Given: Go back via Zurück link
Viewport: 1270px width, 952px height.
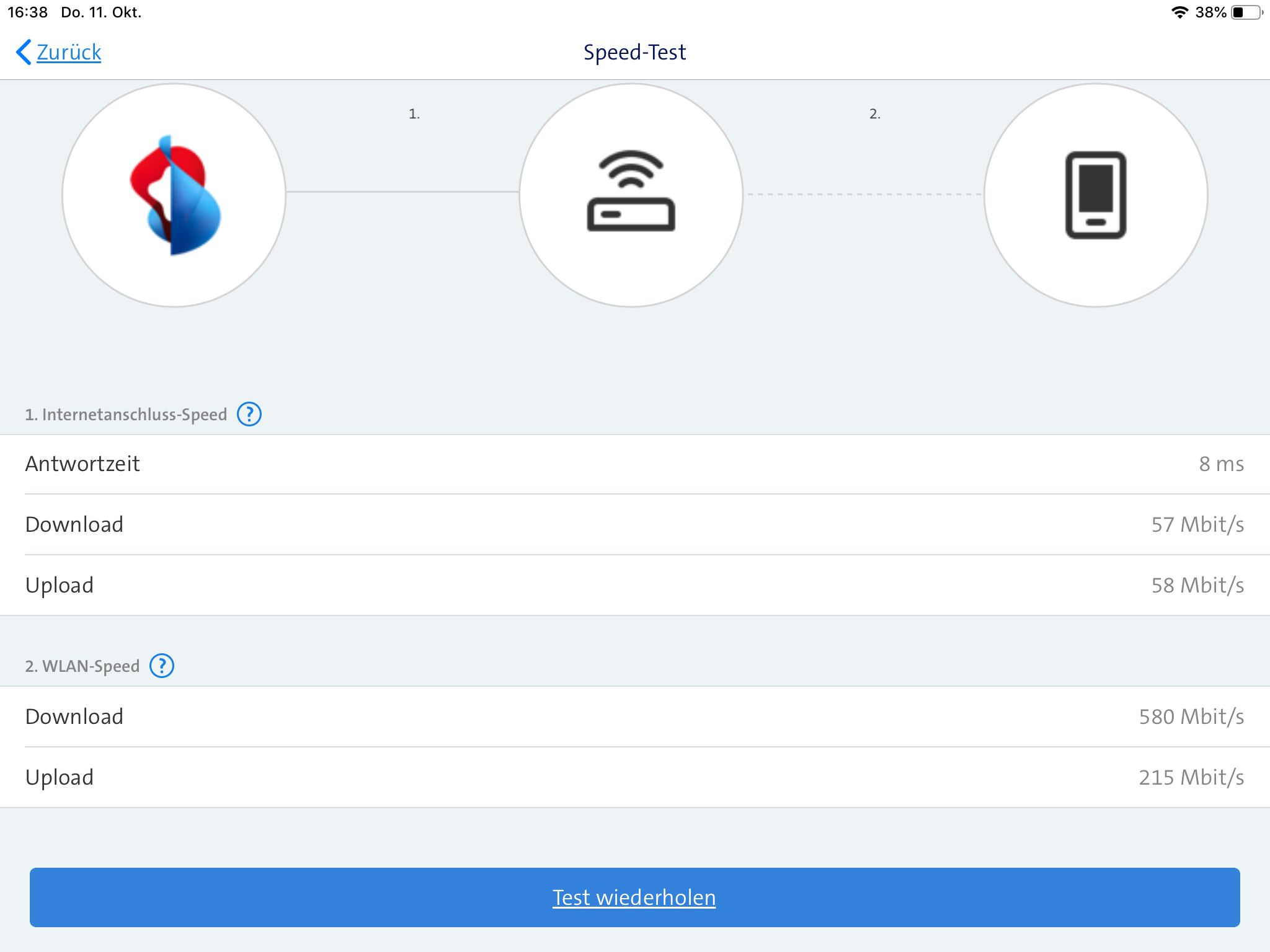Looking at the screenshot, I should click(69, 52).
